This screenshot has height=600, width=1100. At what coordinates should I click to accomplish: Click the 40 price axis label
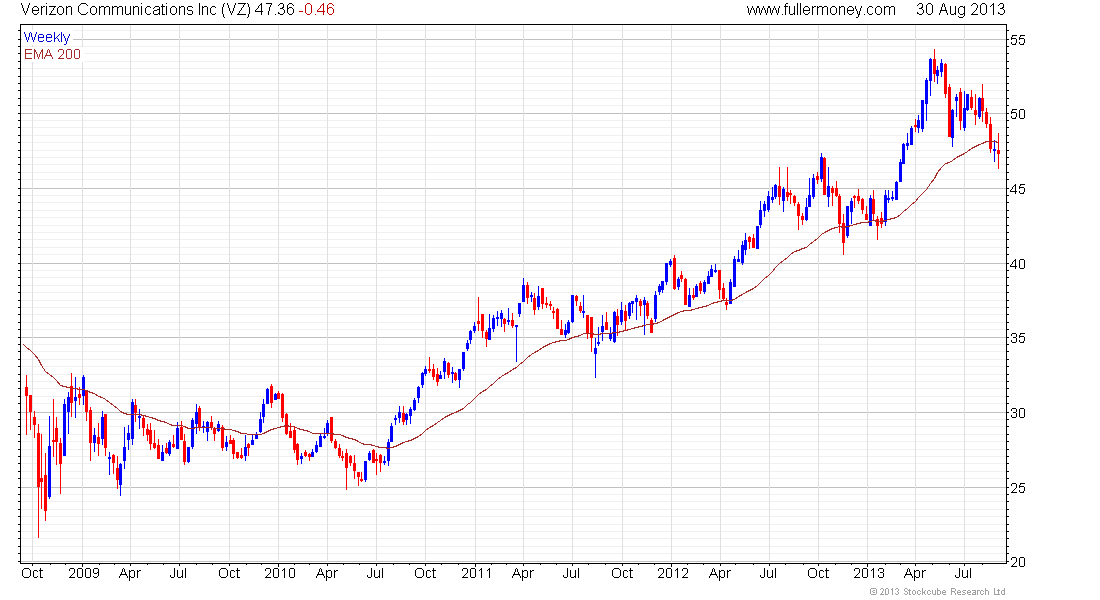tap(1017, 265)
